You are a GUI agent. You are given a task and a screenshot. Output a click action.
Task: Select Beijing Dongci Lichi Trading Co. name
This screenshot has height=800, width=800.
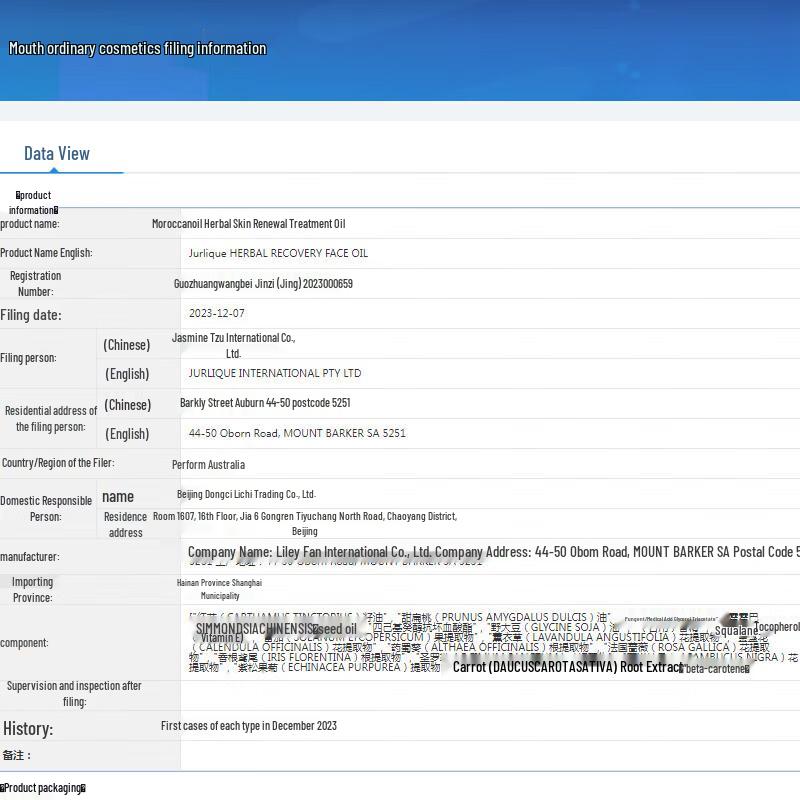coord(246,494)
